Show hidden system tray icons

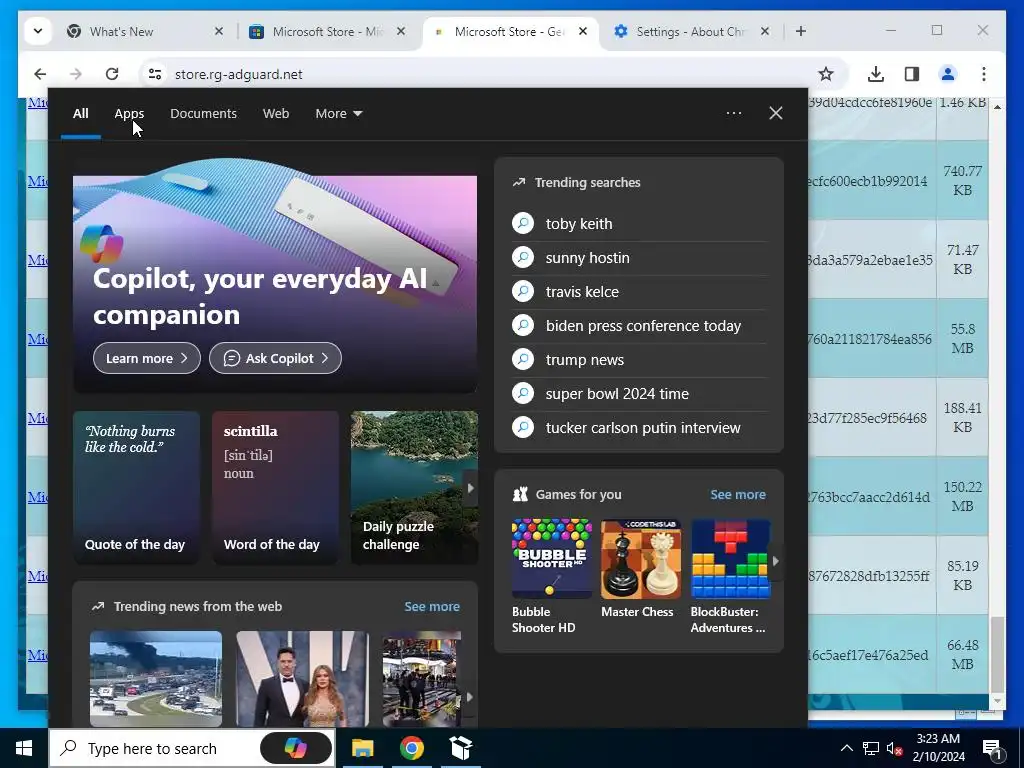click(x=846, y=748)
